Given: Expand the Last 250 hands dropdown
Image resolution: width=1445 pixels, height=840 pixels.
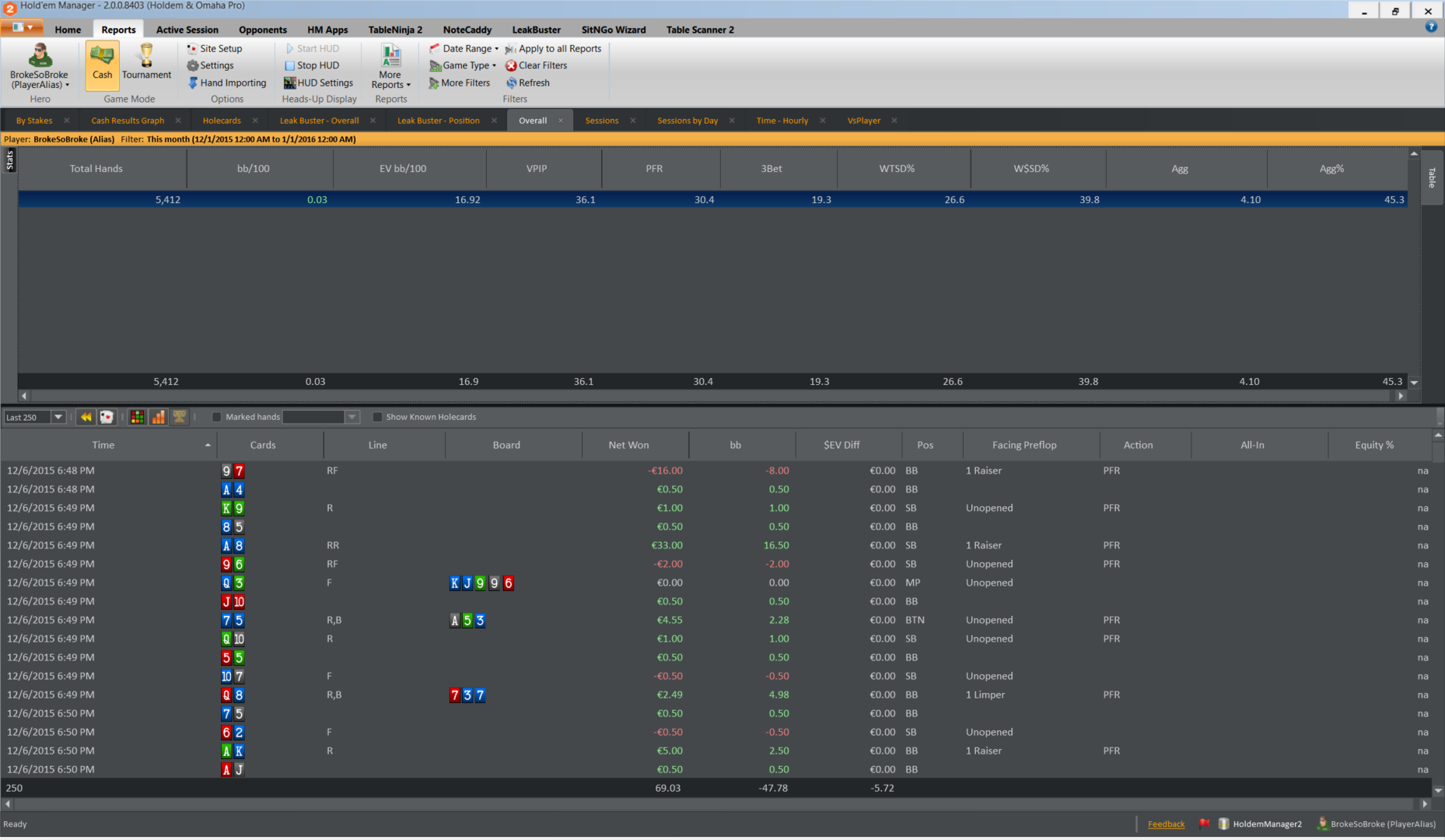Looking at the screenshot, I should point(58,417).
